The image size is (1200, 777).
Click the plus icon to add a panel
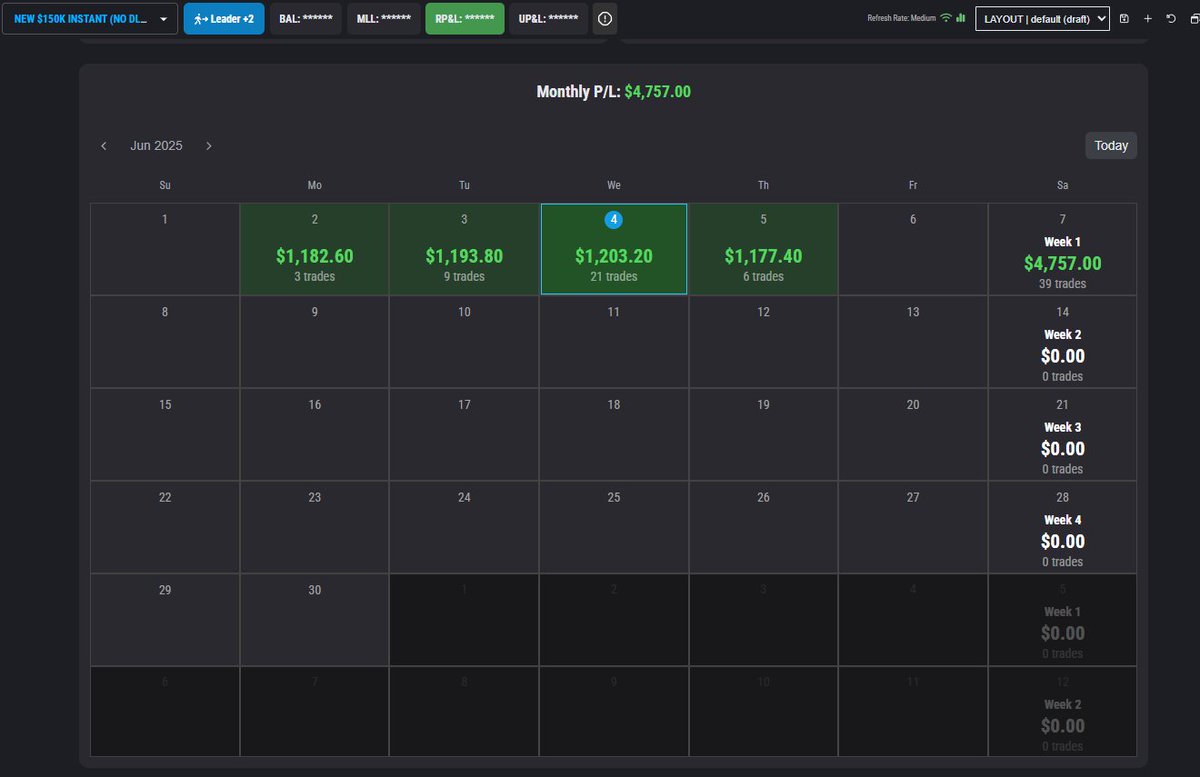(1148, 18)
